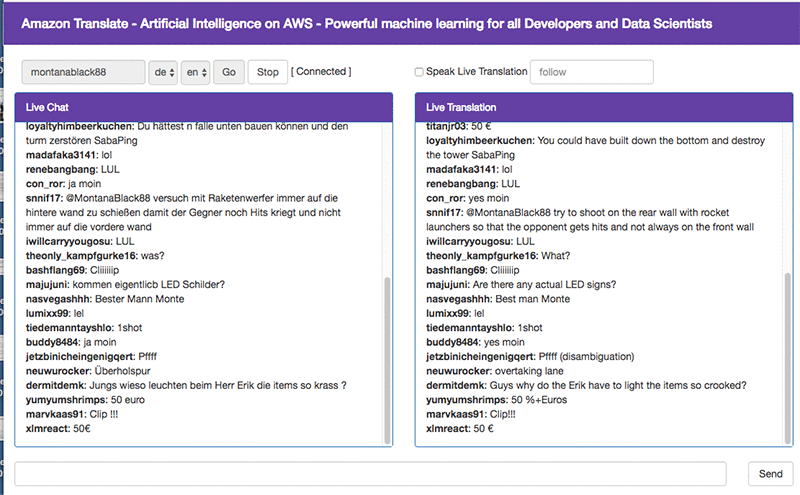Click the Live Translation panel scrollbar
This screenshot has width=800, height=495.
click(x=788, y=357)
